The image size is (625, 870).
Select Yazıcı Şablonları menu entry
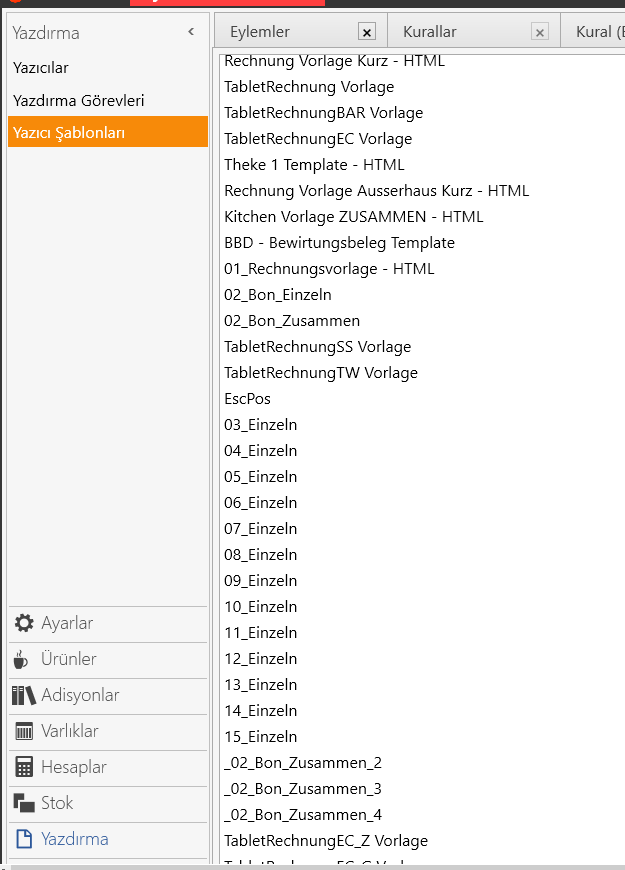69,132
